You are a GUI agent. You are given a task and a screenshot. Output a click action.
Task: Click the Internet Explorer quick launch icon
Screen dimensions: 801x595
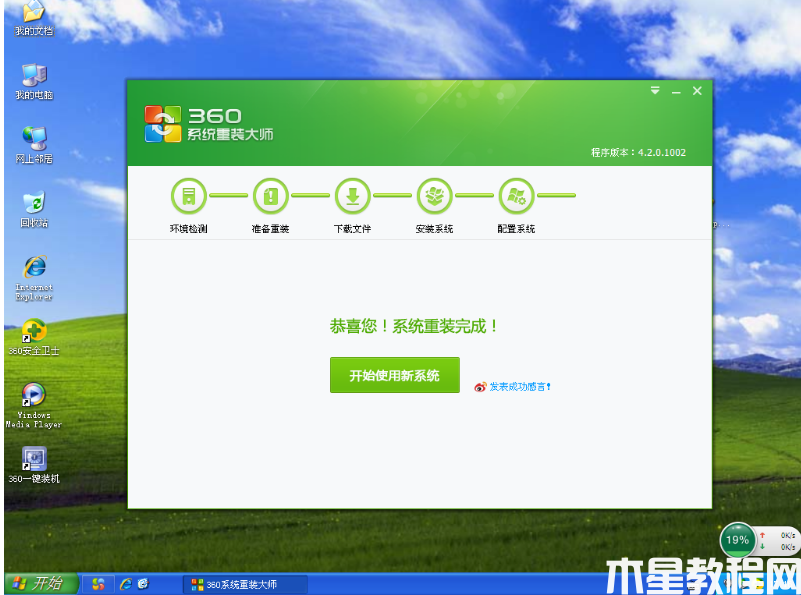point(126,584)
